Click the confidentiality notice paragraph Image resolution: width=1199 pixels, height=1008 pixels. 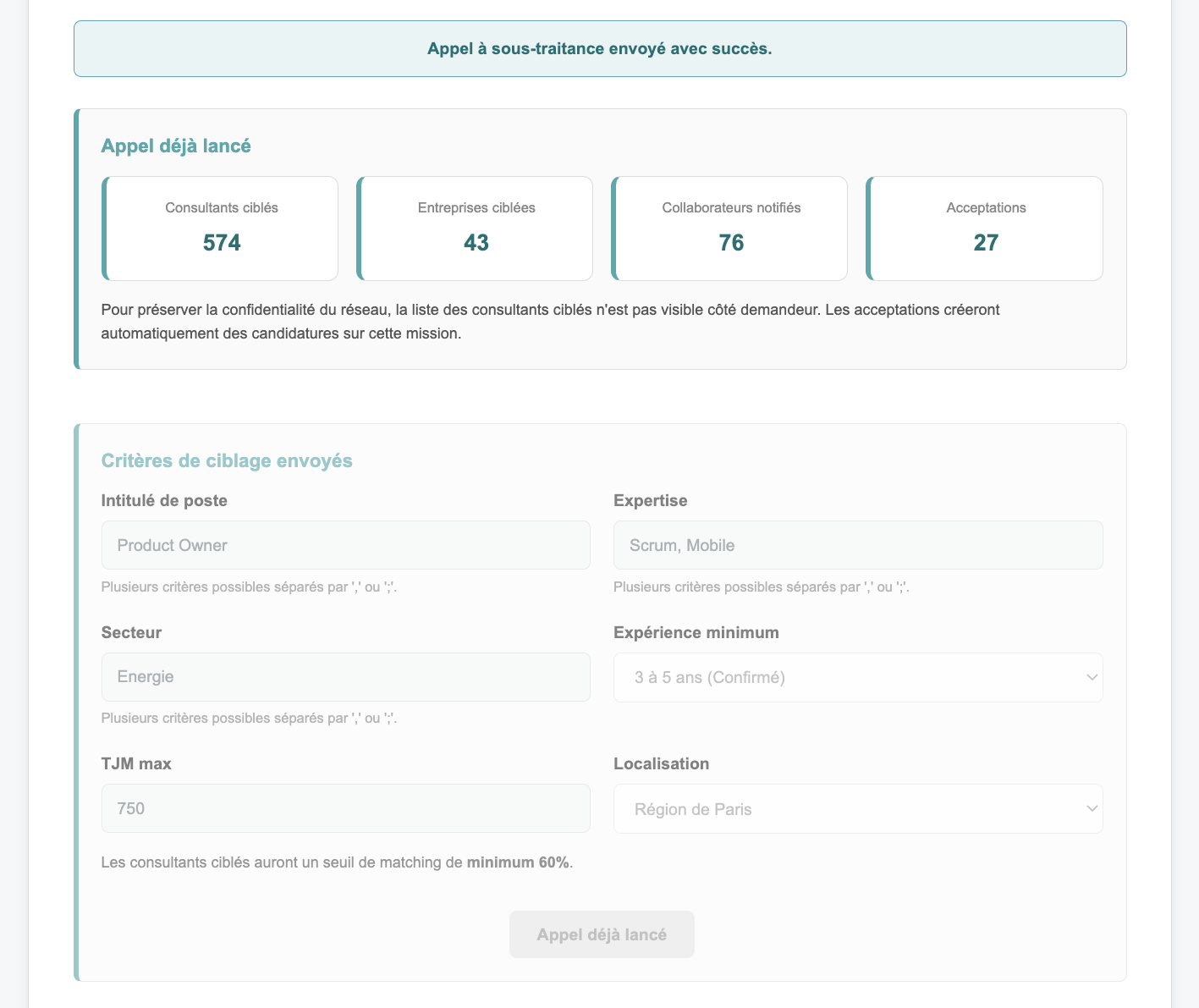coord(550,322)
